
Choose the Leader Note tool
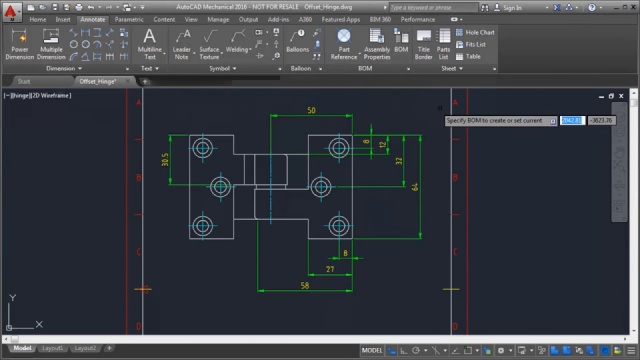(182, 44)
